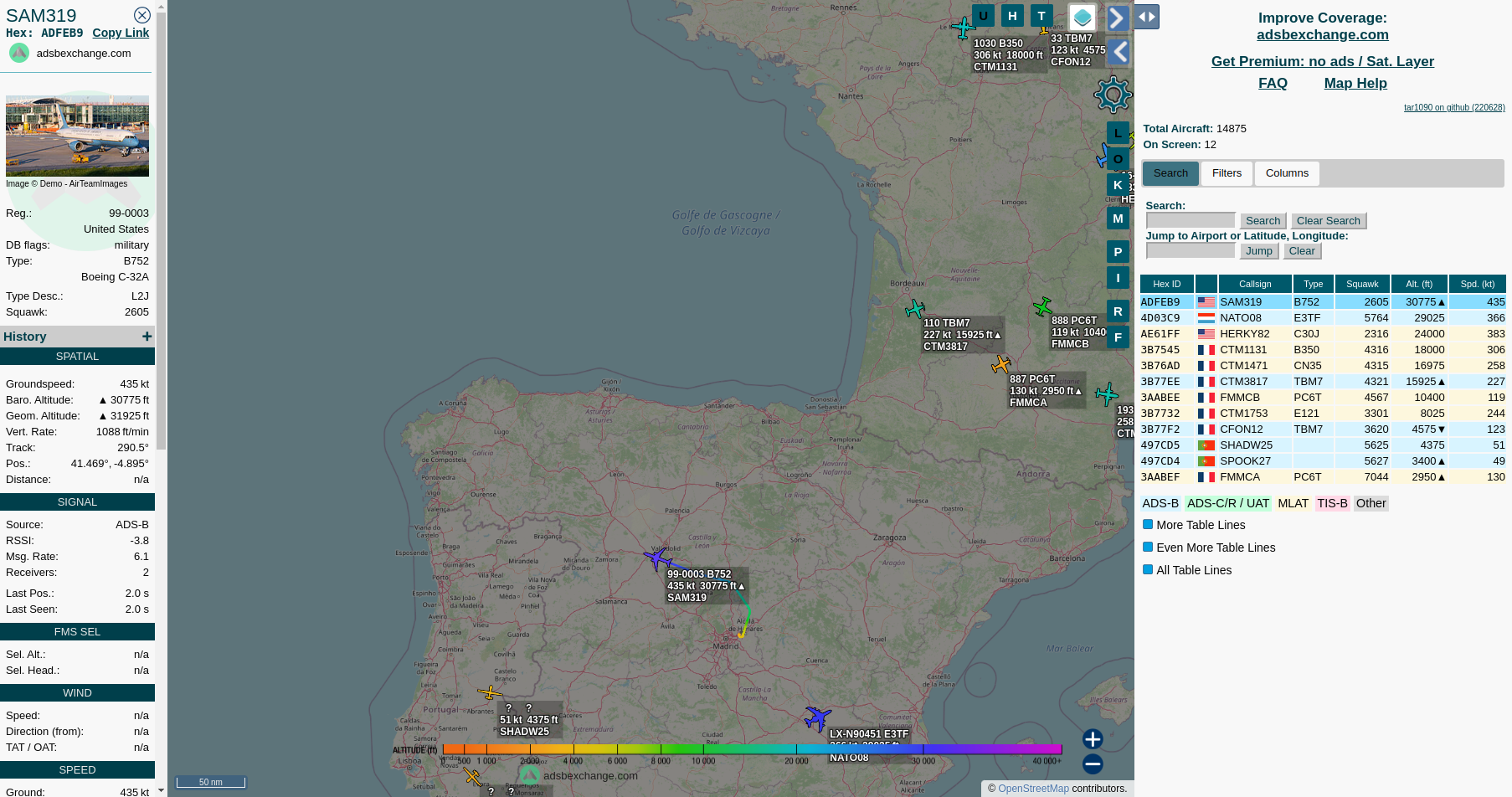Expand History with the plus icon
The image size is (1512, 797).
[147, 336]
